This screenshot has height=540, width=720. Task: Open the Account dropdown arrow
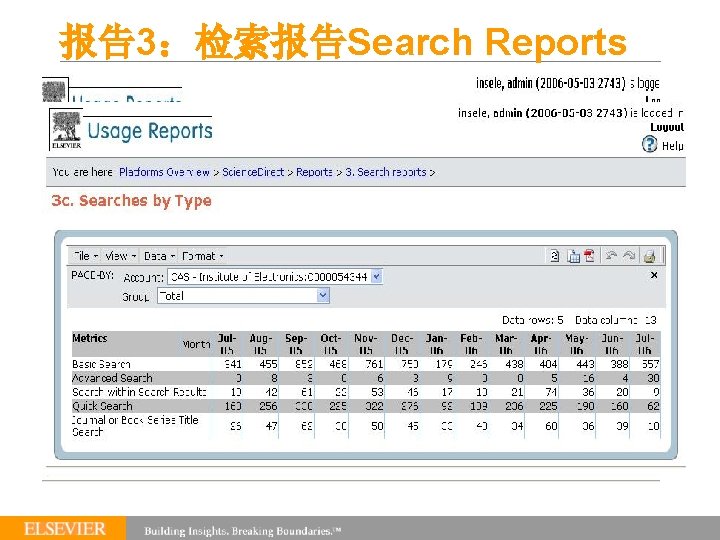[x=377, y=276]
